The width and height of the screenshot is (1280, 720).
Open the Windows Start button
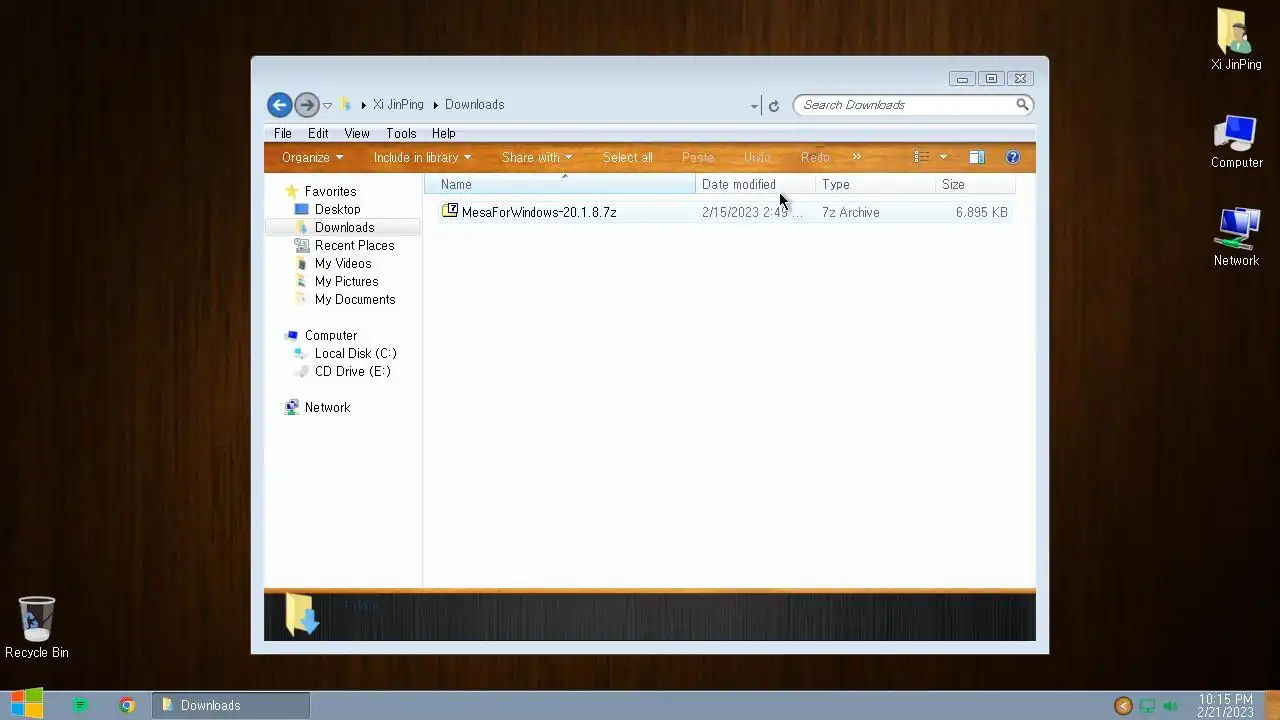coord(27,704)
